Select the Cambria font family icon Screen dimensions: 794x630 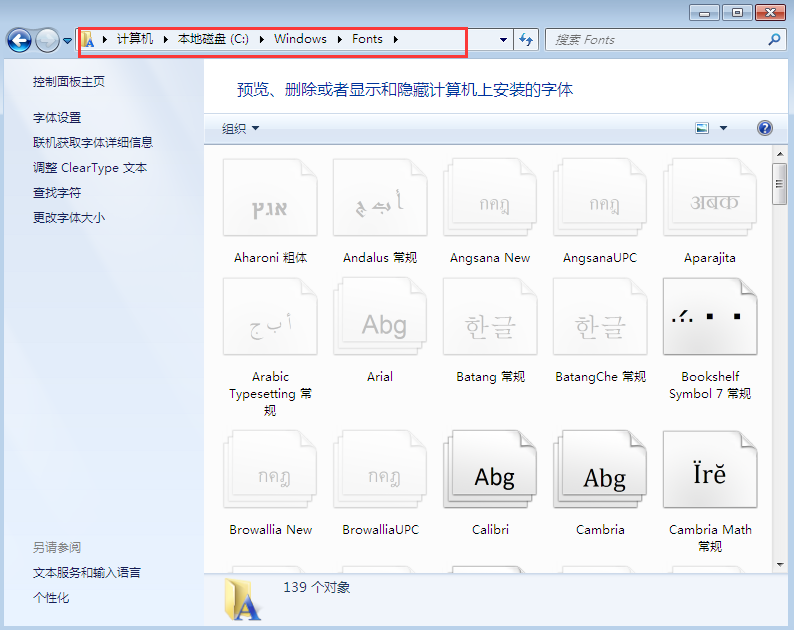(600, 469)
